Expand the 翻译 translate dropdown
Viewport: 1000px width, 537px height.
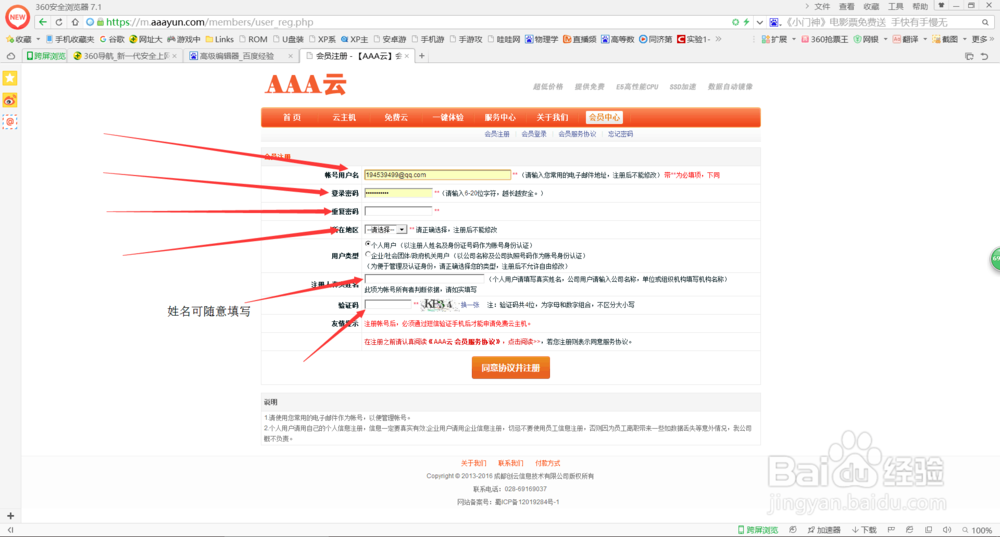[x=925, y=39]
